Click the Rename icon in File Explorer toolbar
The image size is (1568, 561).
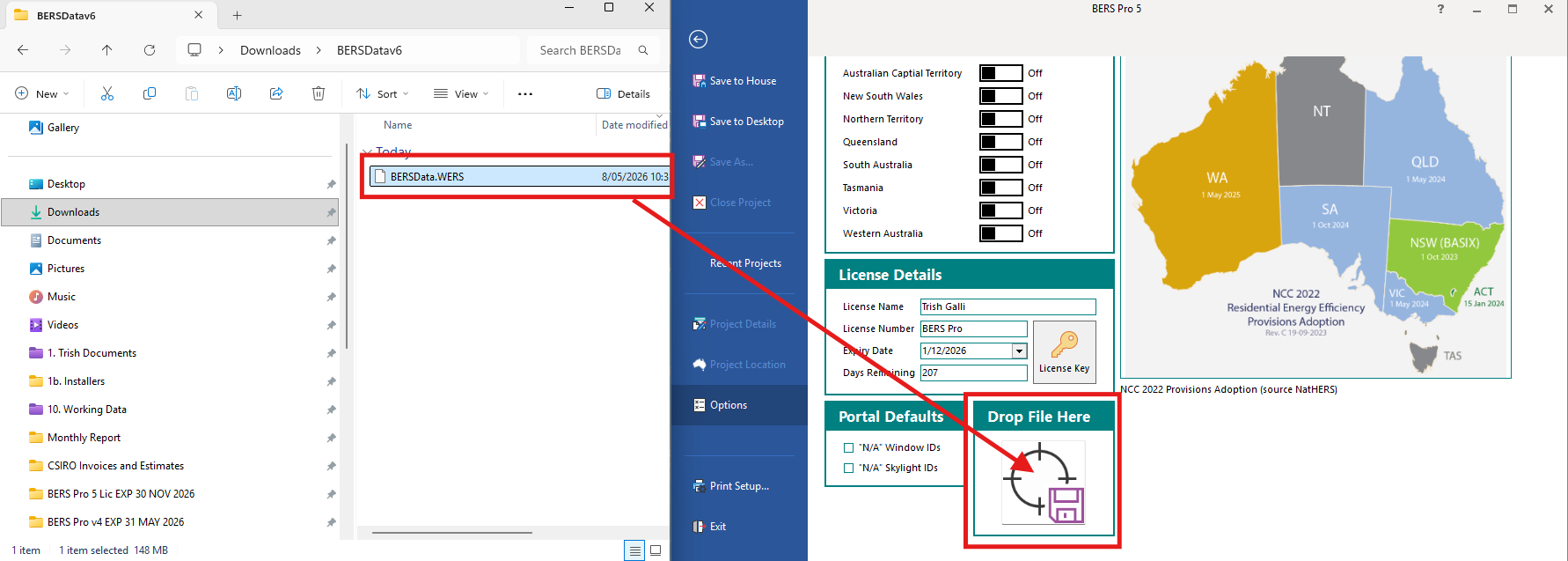coord(234,93)
